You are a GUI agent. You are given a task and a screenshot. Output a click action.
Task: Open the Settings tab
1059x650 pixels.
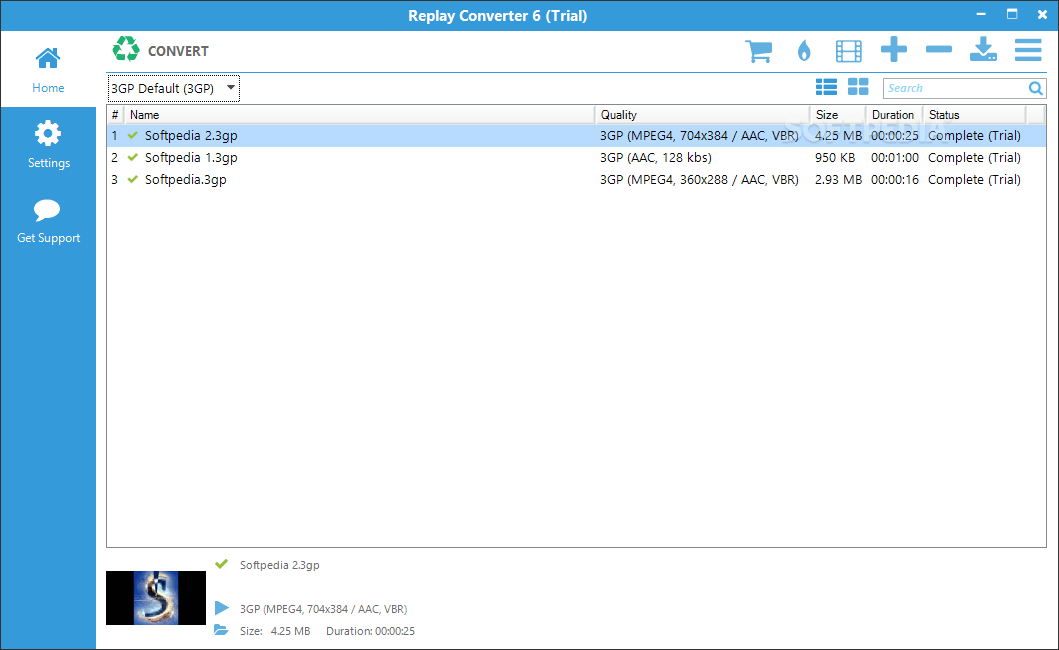pos(48,145)
